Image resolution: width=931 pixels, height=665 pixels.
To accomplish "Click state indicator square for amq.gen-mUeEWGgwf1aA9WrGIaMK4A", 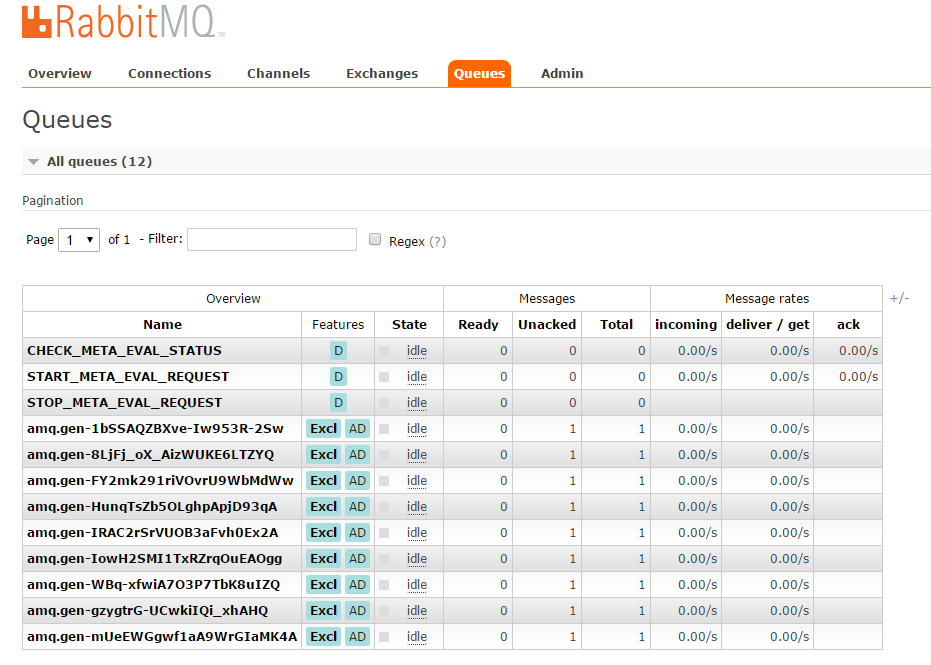I will click(x=384, y=637).
